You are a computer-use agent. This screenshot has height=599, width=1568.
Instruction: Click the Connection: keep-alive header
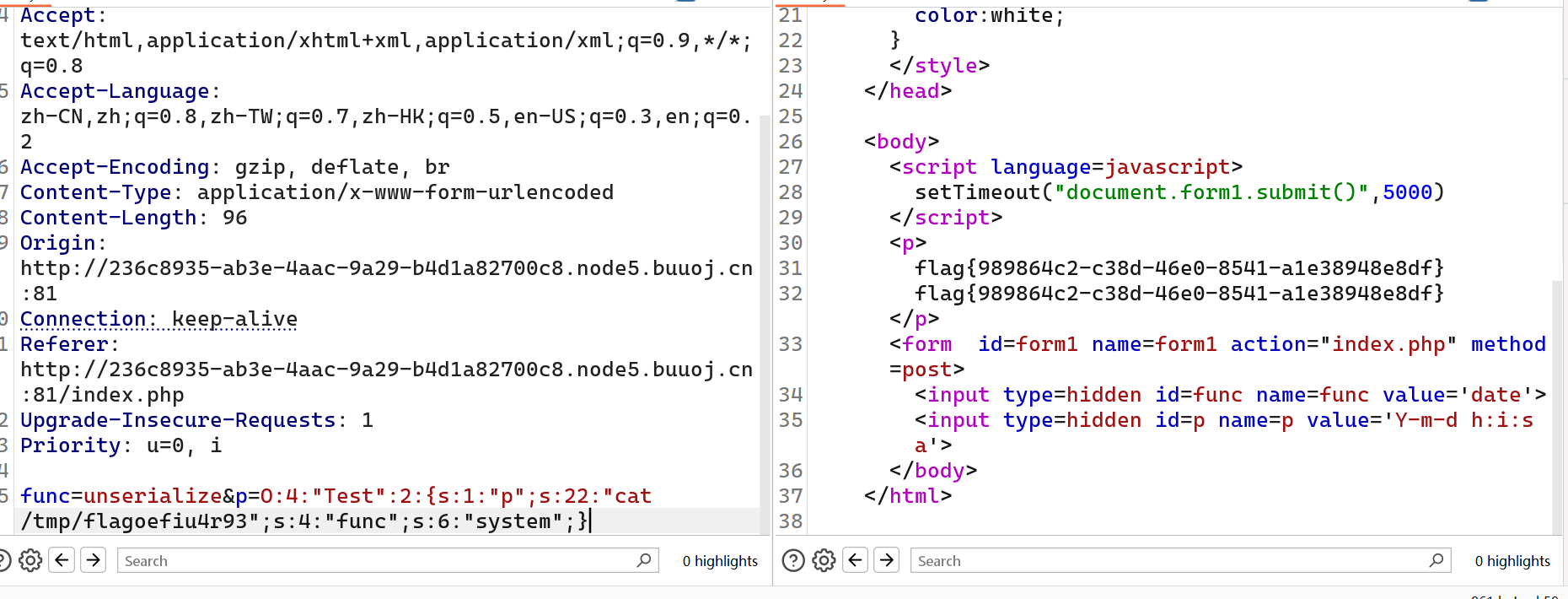click(x=158, y=319)
